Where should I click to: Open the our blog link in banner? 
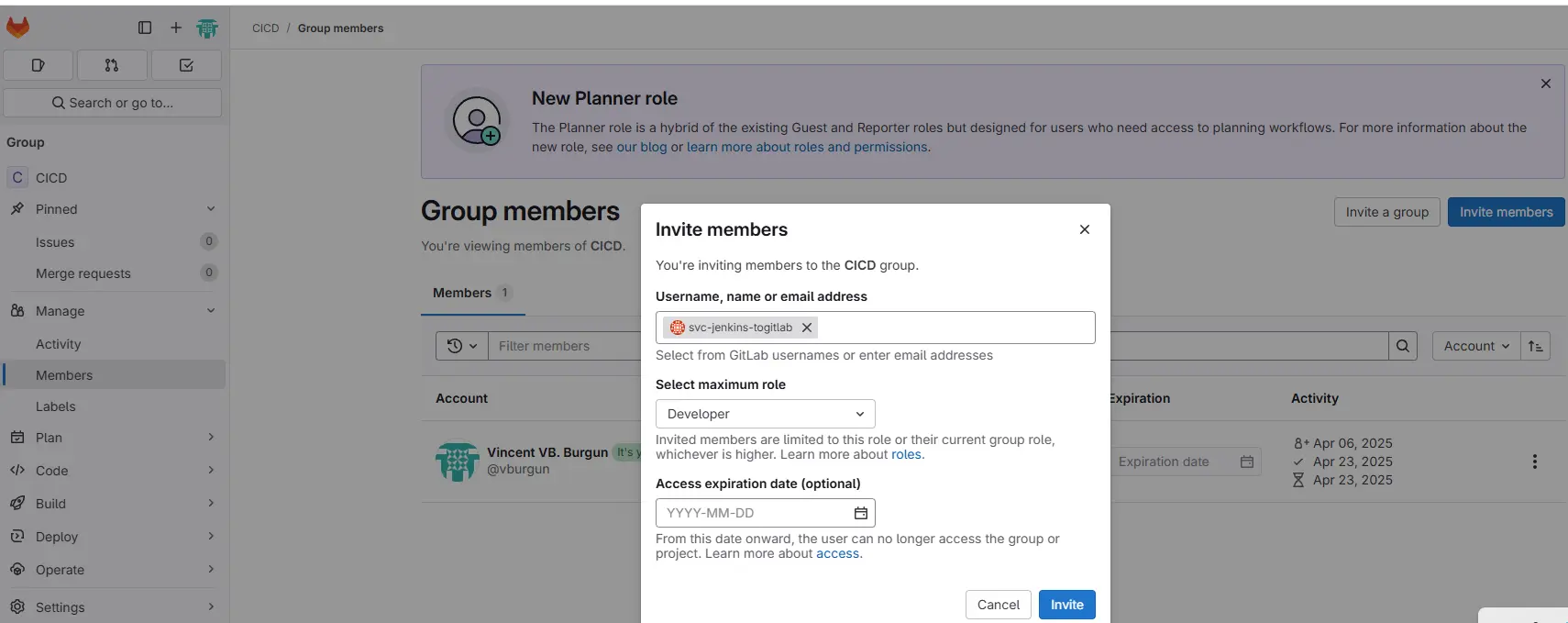642,147
